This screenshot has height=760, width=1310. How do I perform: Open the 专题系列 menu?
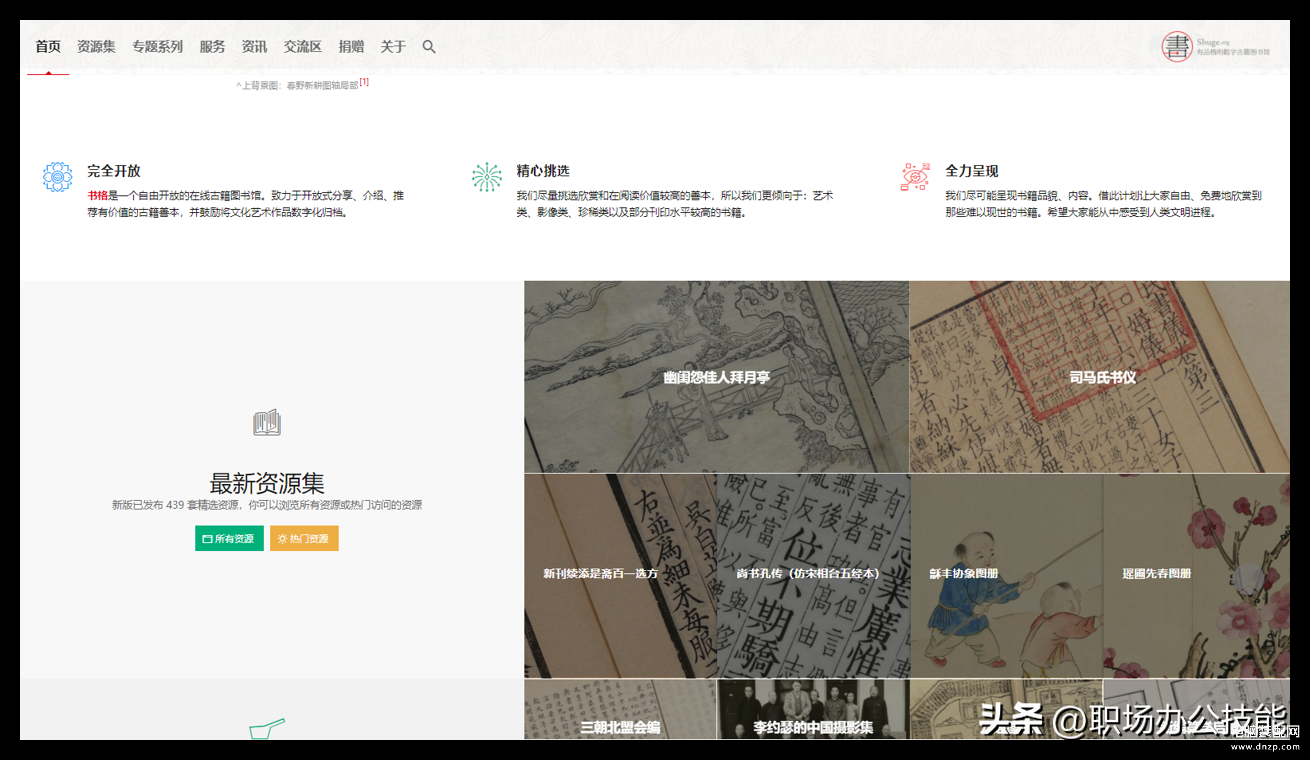[x=157, y=47]
